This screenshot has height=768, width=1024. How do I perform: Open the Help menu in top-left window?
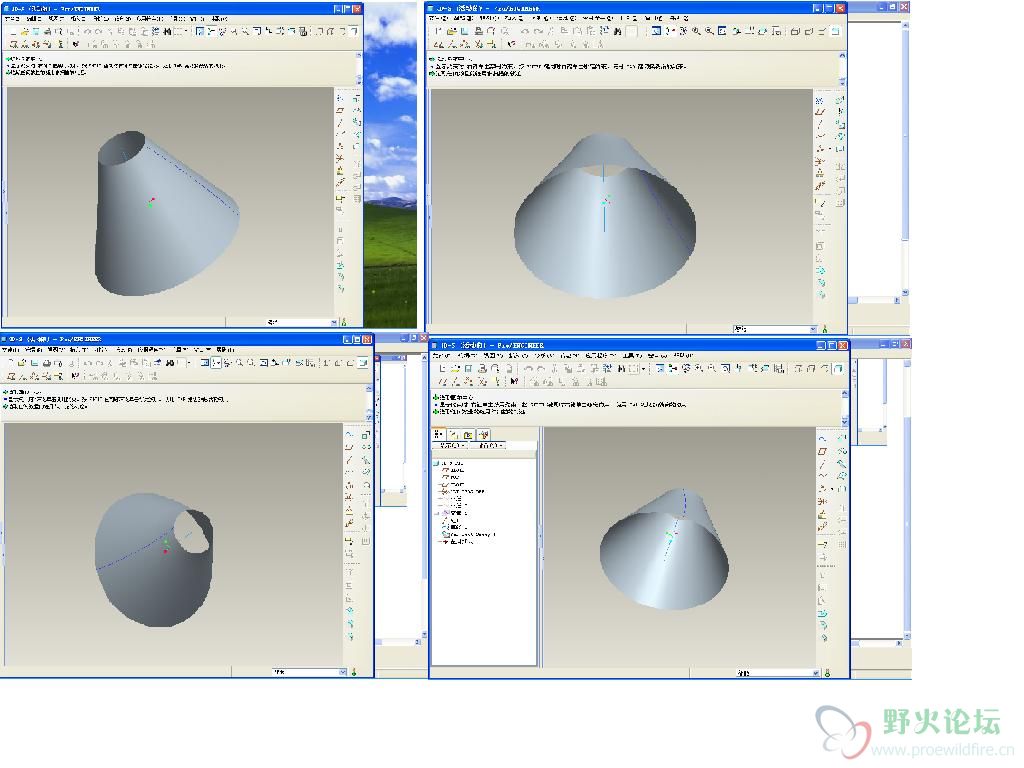tap(219, 19)
